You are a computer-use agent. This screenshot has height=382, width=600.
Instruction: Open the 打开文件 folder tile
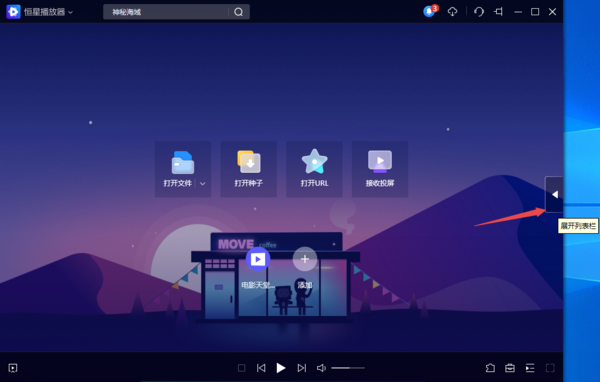pyautogui.click(x=178, y=169)
